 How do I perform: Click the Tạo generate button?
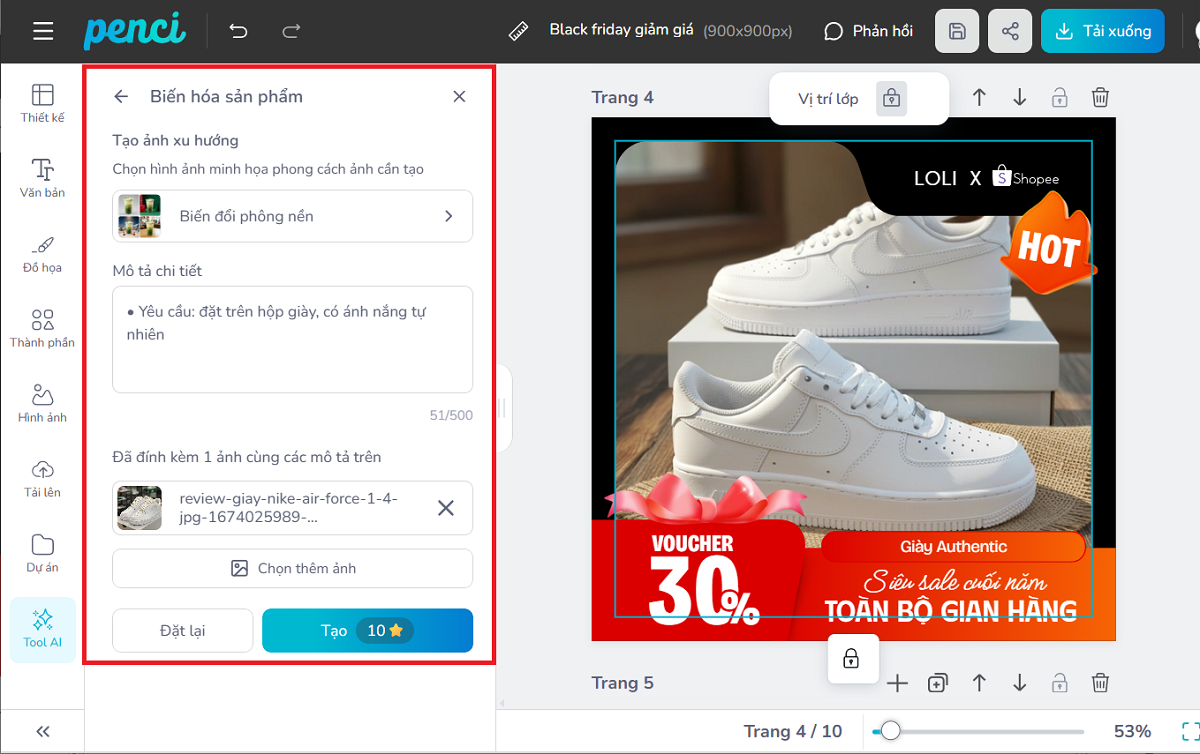(367, 630)
